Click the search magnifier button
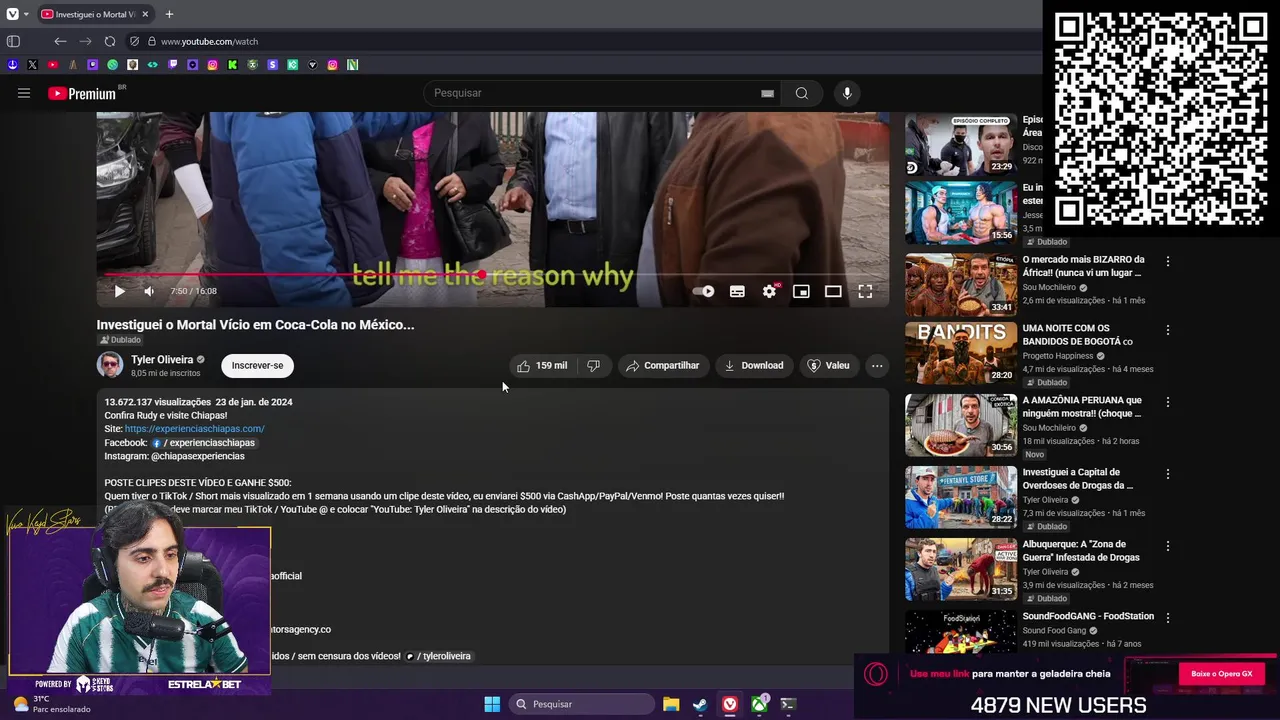The image size is (1280, 720). [x=802, y=93]
